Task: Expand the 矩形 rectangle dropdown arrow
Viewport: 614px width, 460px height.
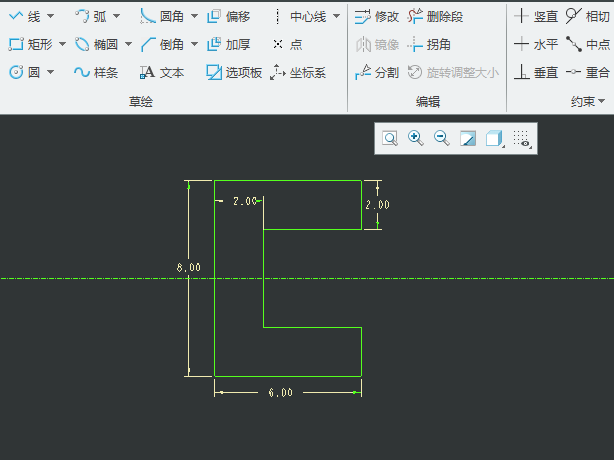Action: (62, 44)
